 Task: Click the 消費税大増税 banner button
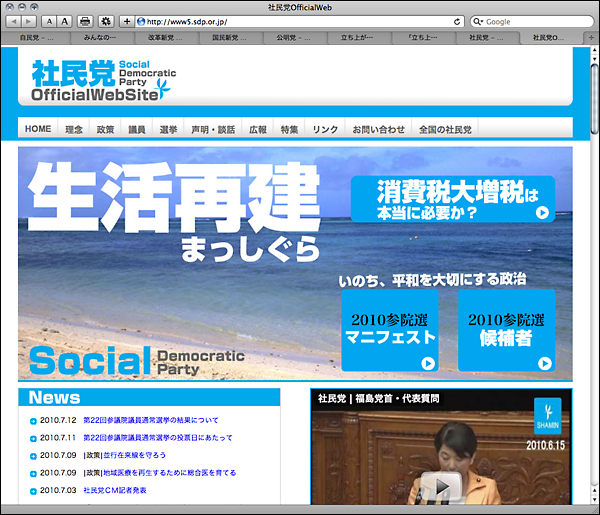point(452,199)
